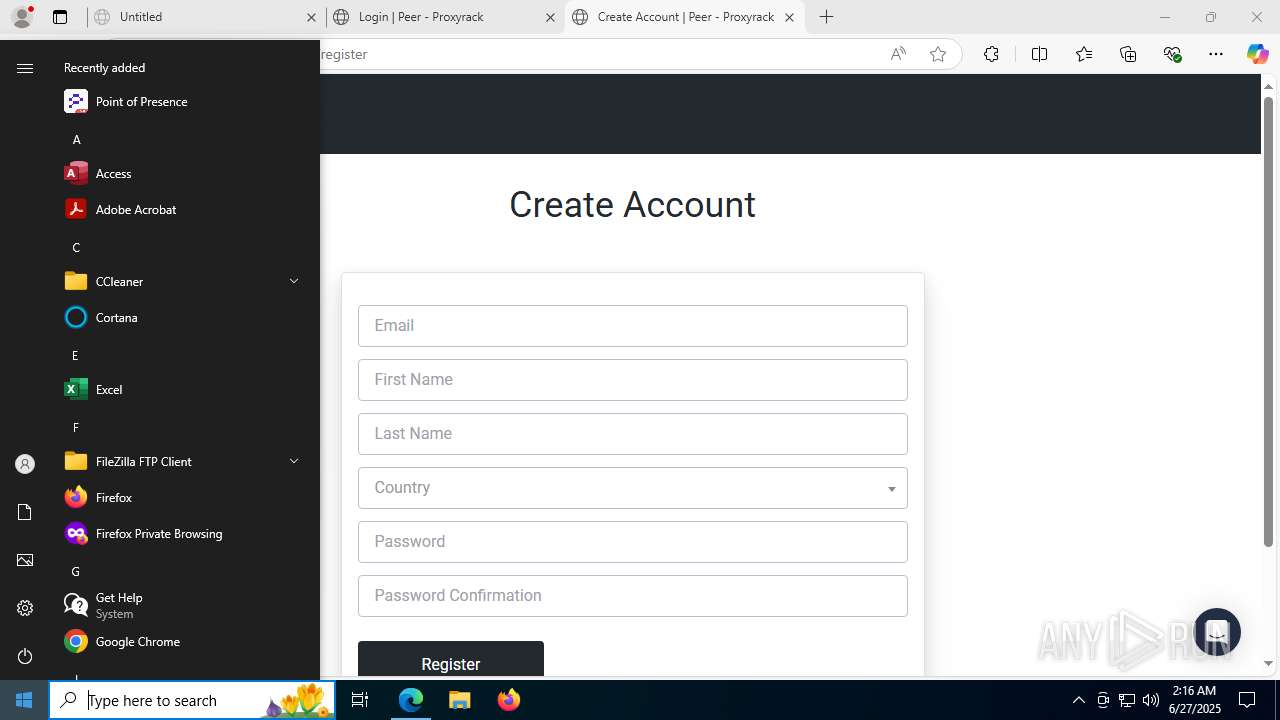Close the Login | Peer tab

[550, 17]
